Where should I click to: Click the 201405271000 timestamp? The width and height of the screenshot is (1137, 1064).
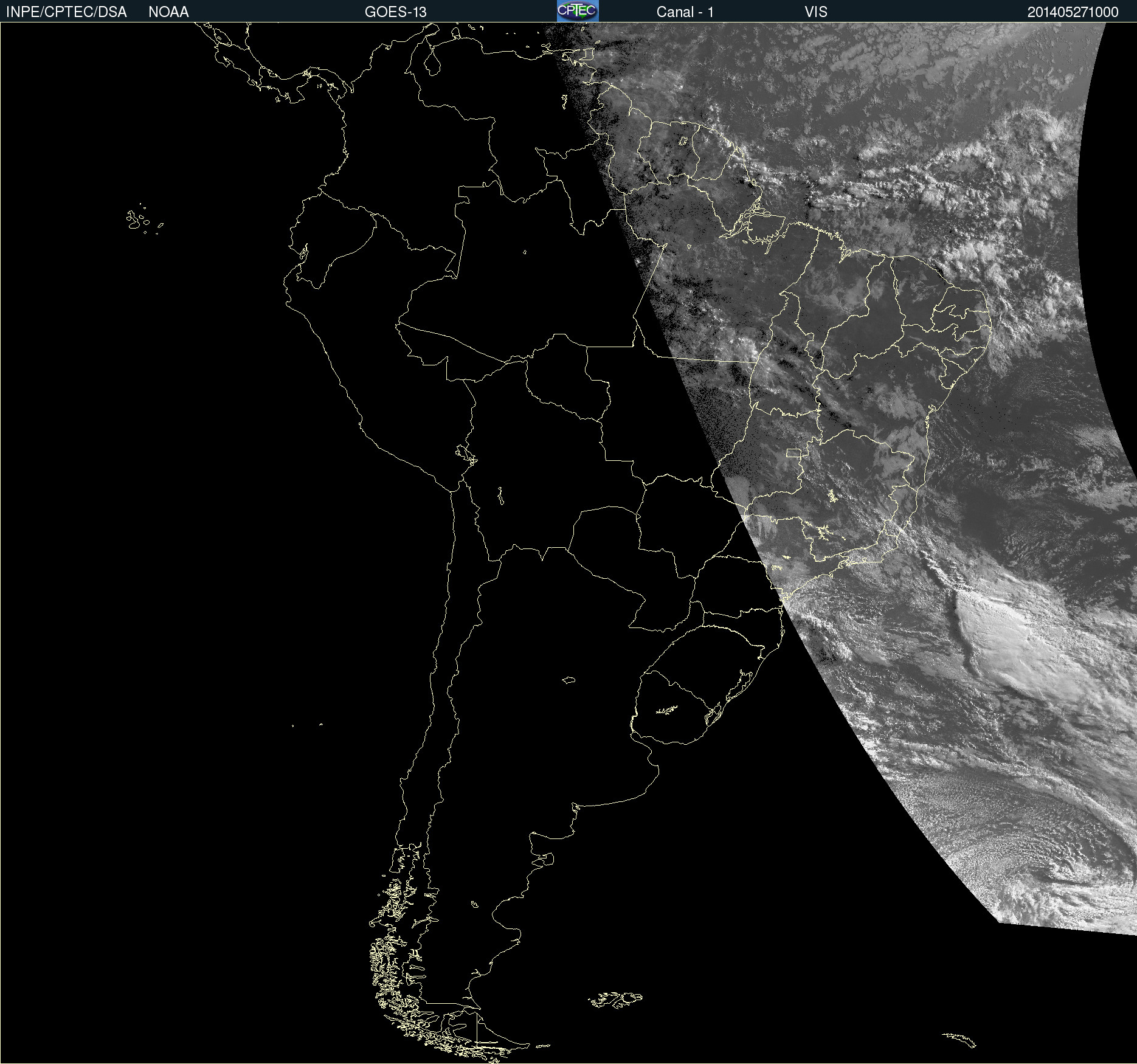coord(1073,12)
